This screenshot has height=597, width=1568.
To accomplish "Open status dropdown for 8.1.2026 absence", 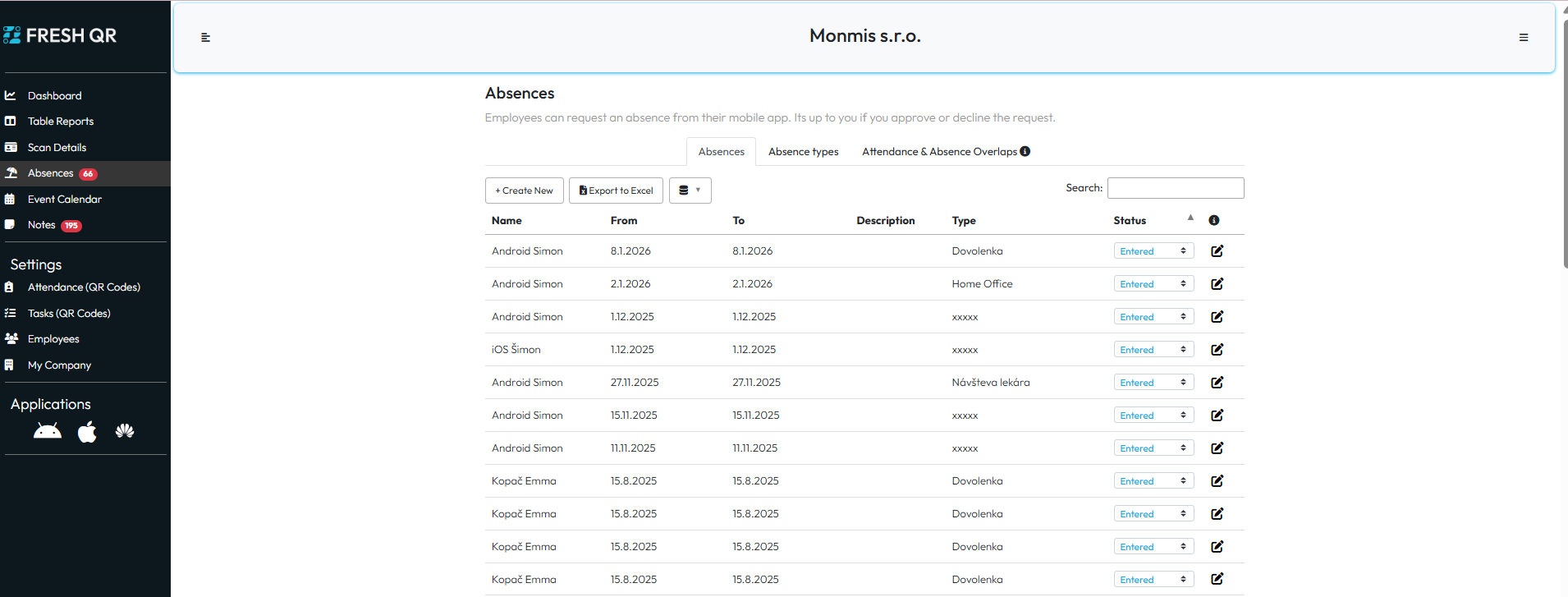I will (x=1153, y=251).
